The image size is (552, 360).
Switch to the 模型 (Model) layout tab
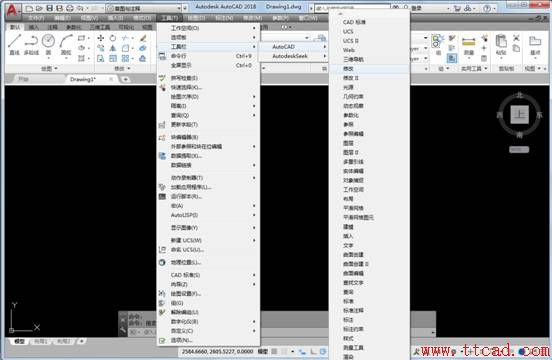pyautogui.click(x=19, y=341)
